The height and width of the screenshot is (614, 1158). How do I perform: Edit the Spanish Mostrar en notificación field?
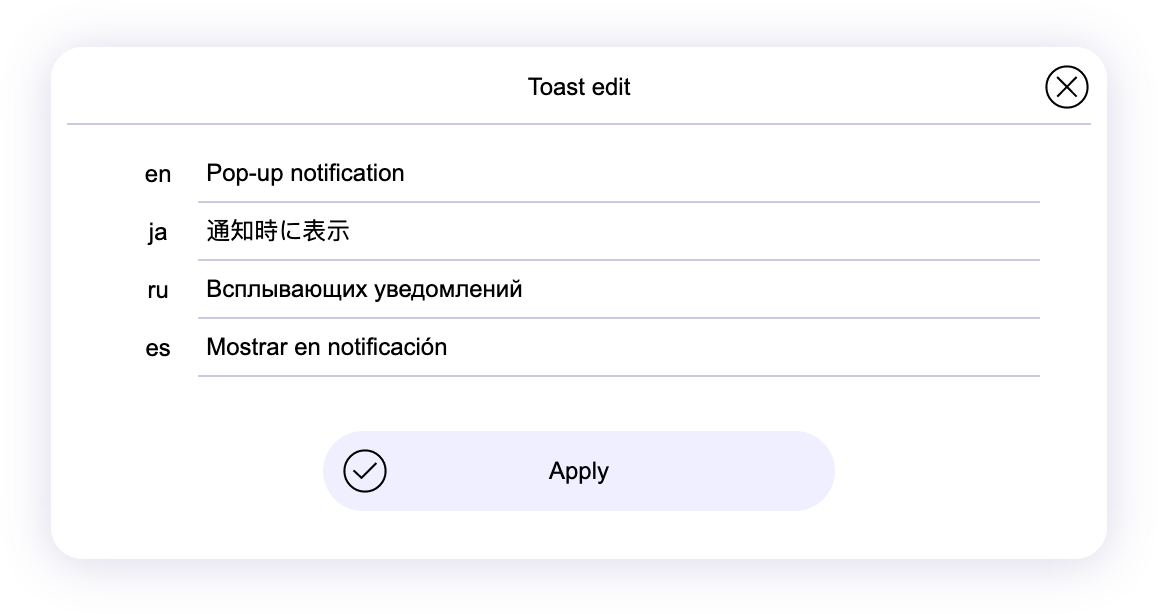pos(618,348)
